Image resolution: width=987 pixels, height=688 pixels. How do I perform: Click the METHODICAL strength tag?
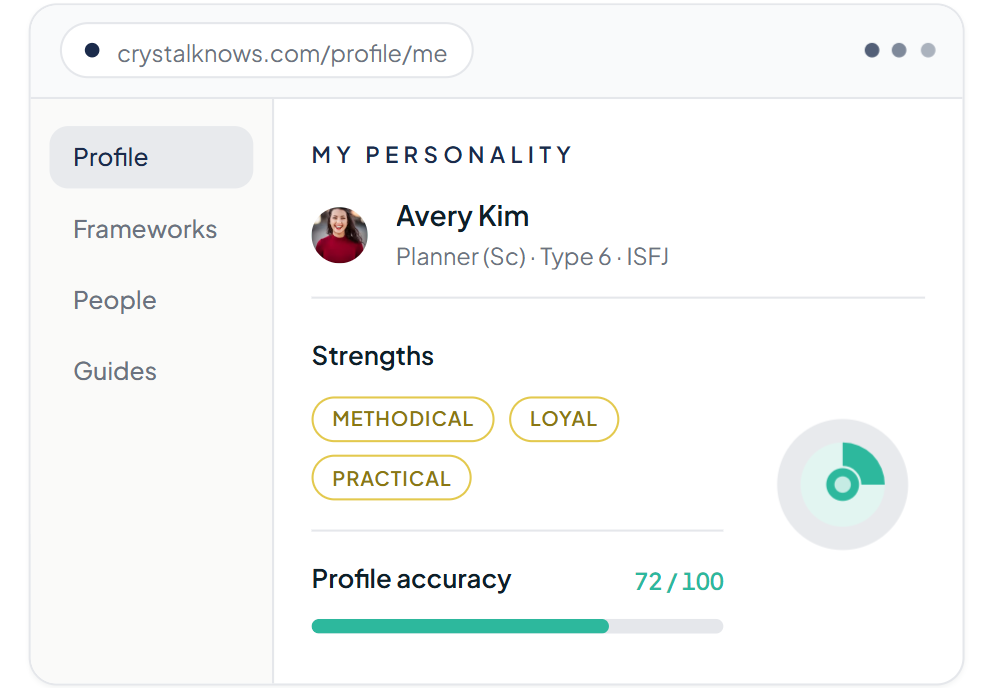point(403,419)
